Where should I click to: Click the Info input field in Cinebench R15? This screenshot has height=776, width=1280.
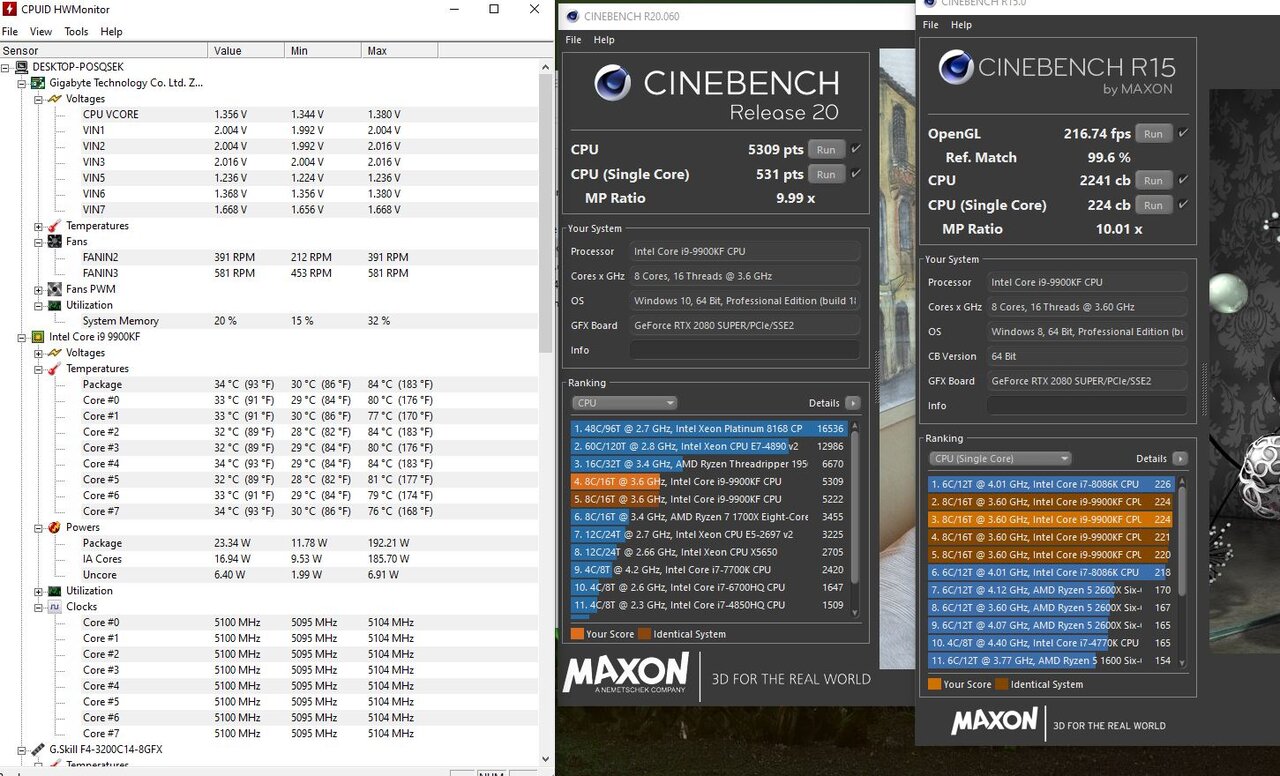(1087, 405)
